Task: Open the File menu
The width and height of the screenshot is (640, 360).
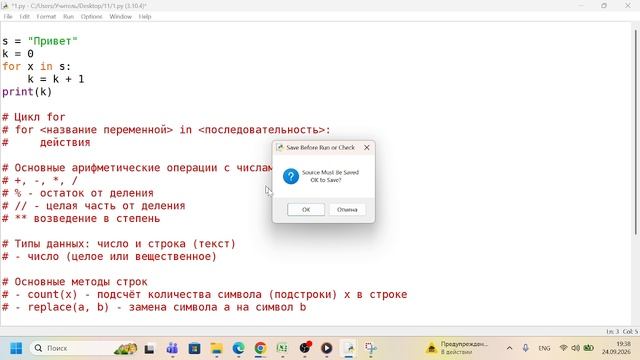Action: [8, 17]
